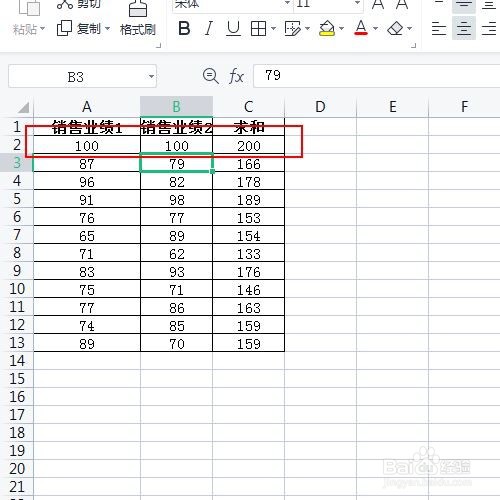
Task: Toggle Bold formatting
Action: [x=184, y=29]
